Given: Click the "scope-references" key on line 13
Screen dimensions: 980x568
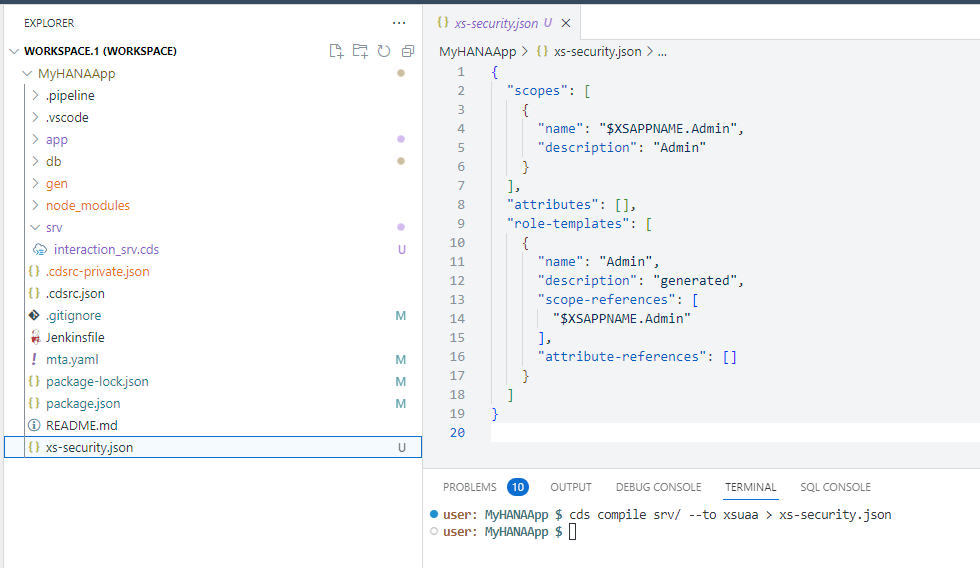Looking at the screenshot, I should [606, 300].
